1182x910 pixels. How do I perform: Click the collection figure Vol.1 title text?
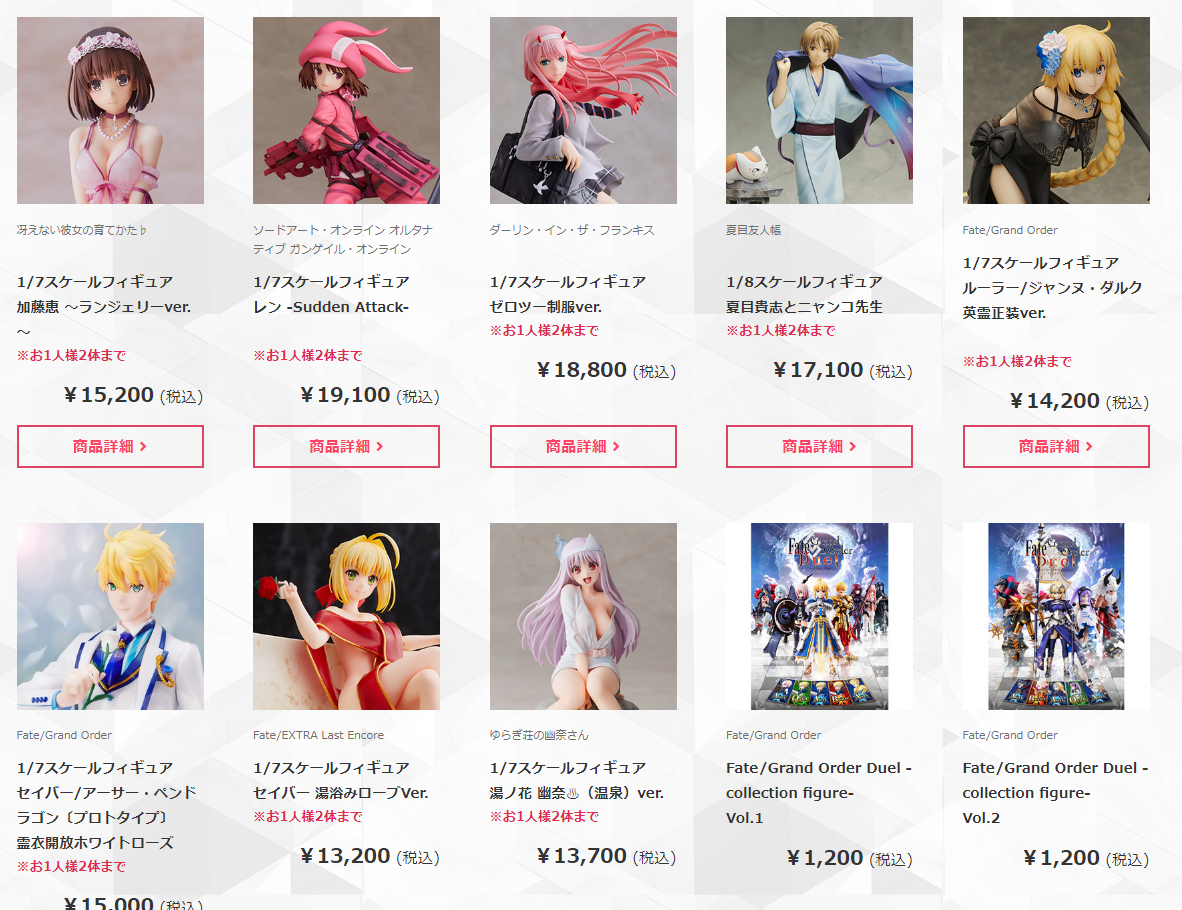(819, 792)
